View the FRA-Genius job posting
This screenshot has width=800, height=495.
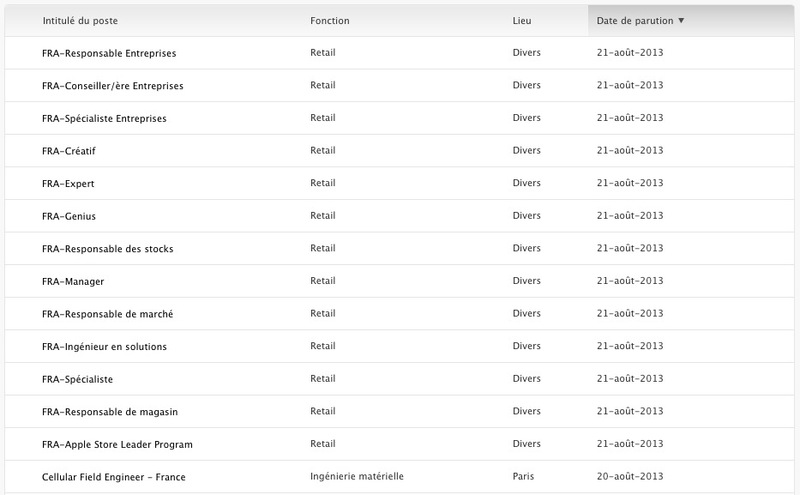69,216
